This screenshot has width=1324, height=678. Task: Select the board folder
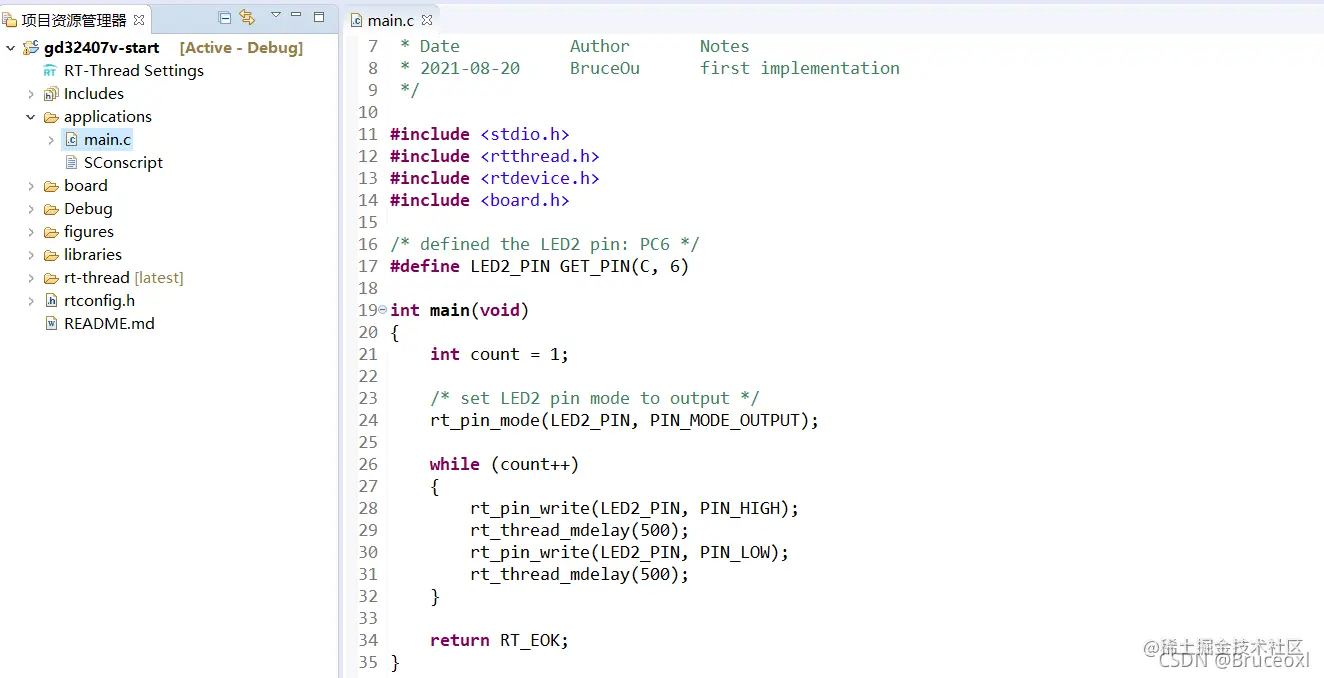point(86,186)
